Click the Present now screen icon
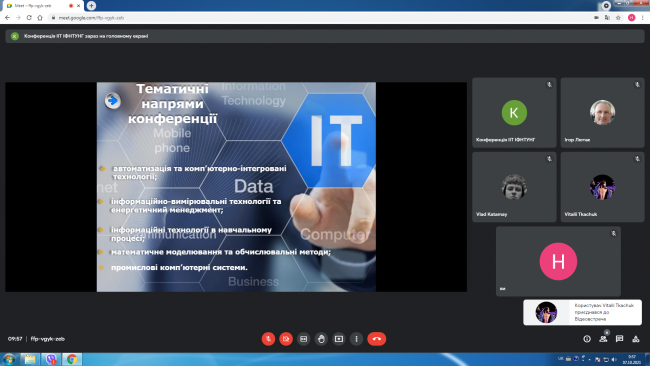650x366 pixels. 339,339
